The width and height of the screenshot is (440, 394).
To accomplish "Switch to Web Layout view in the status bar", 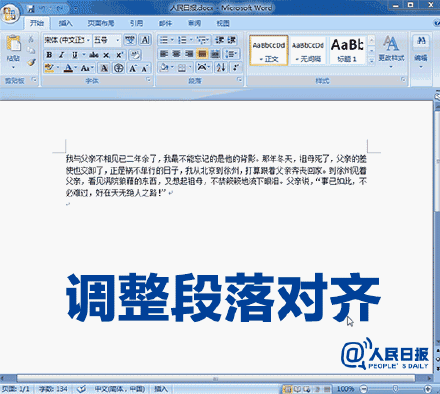I will pos(307,389).
